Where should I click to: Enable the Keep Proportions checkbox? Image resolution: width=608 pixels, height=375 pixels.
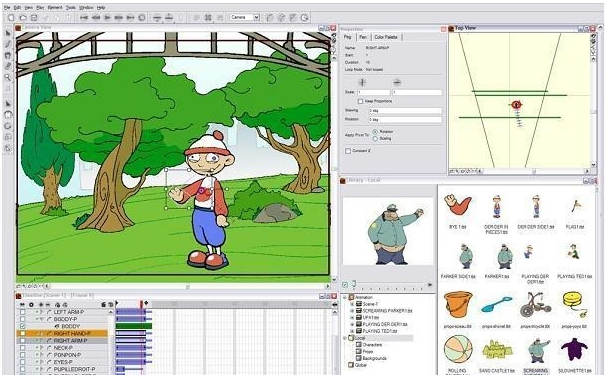pyautogui.click(x=361, y=101)
